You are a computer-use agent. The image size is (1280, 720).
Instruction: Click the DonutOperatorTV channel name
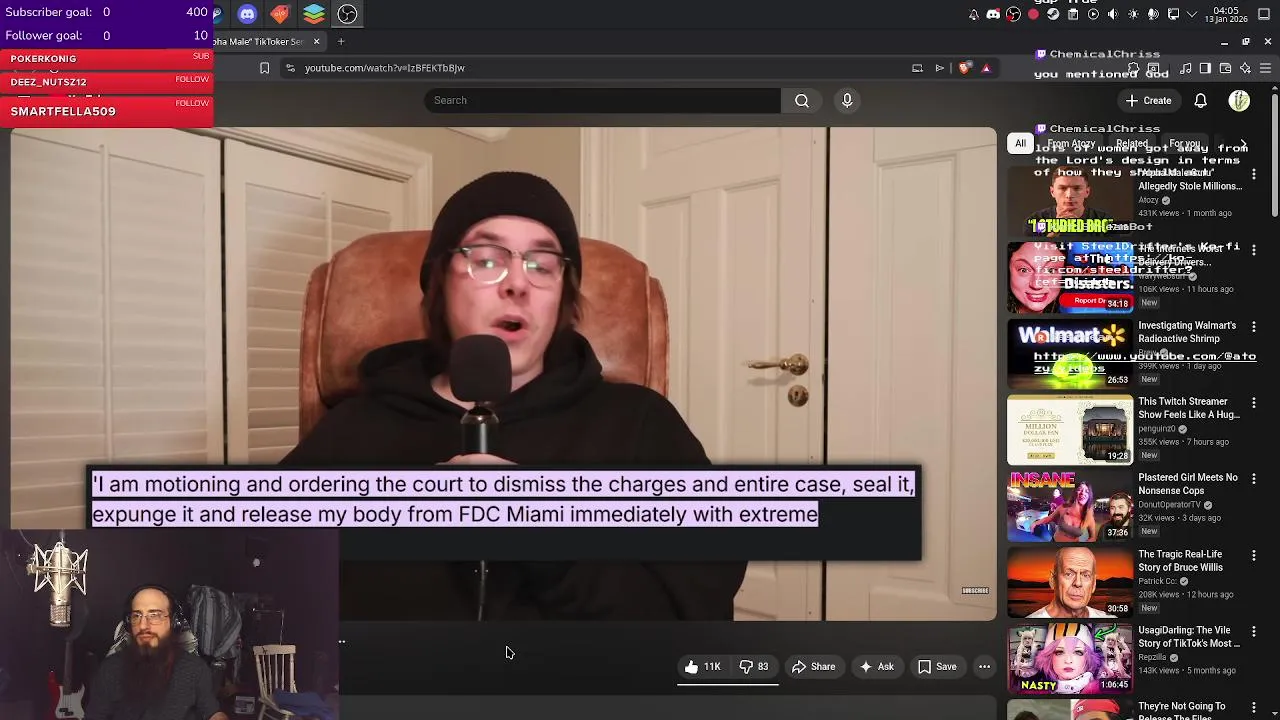(1170, 505)
